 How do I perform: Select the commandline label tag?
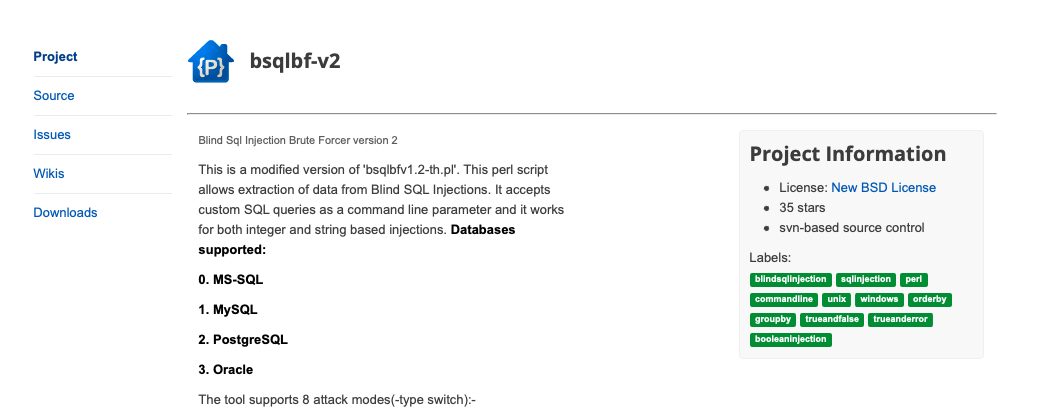[x=784, y=299]
